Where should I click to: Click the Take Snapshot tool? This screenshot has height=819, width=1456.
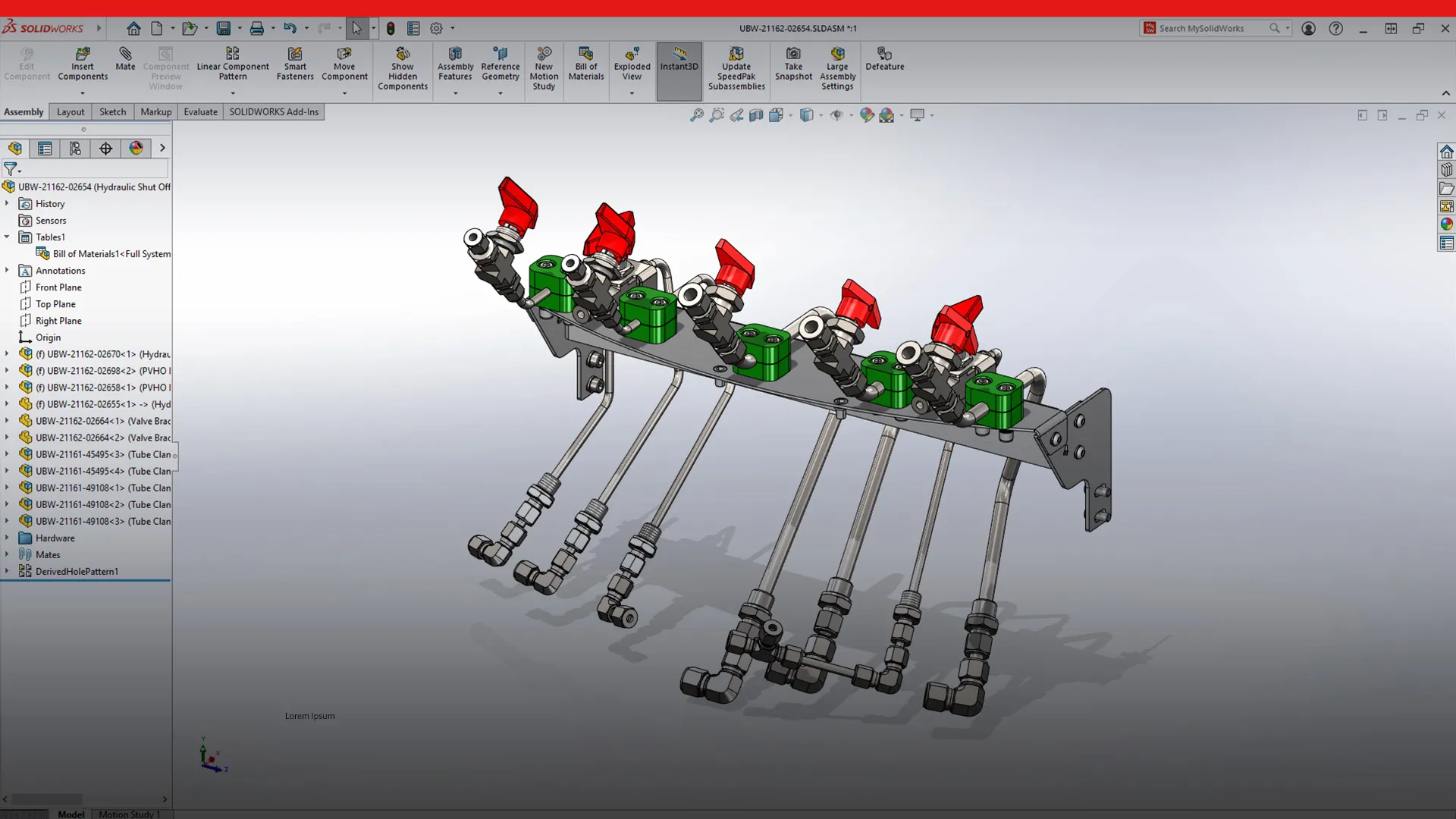pos(793,64)
